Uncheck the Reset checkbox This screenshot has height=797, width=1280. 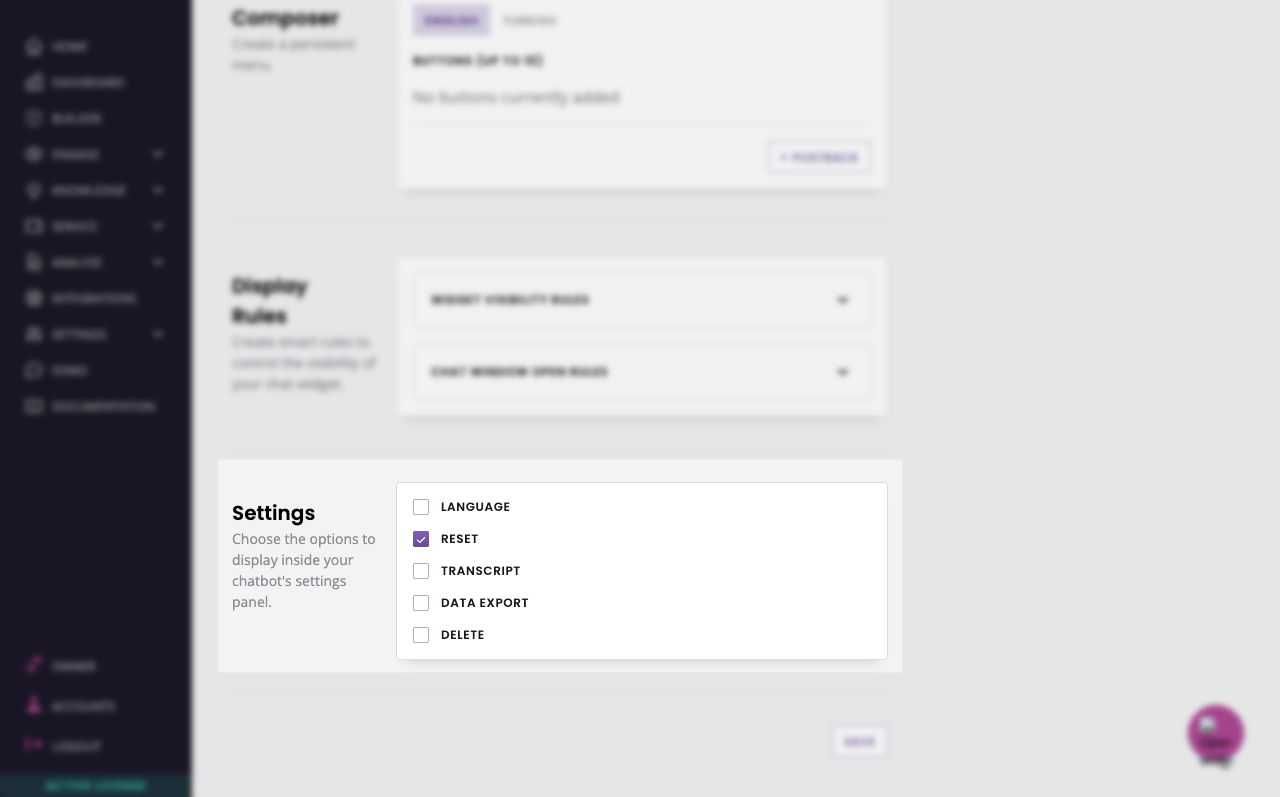421,539
